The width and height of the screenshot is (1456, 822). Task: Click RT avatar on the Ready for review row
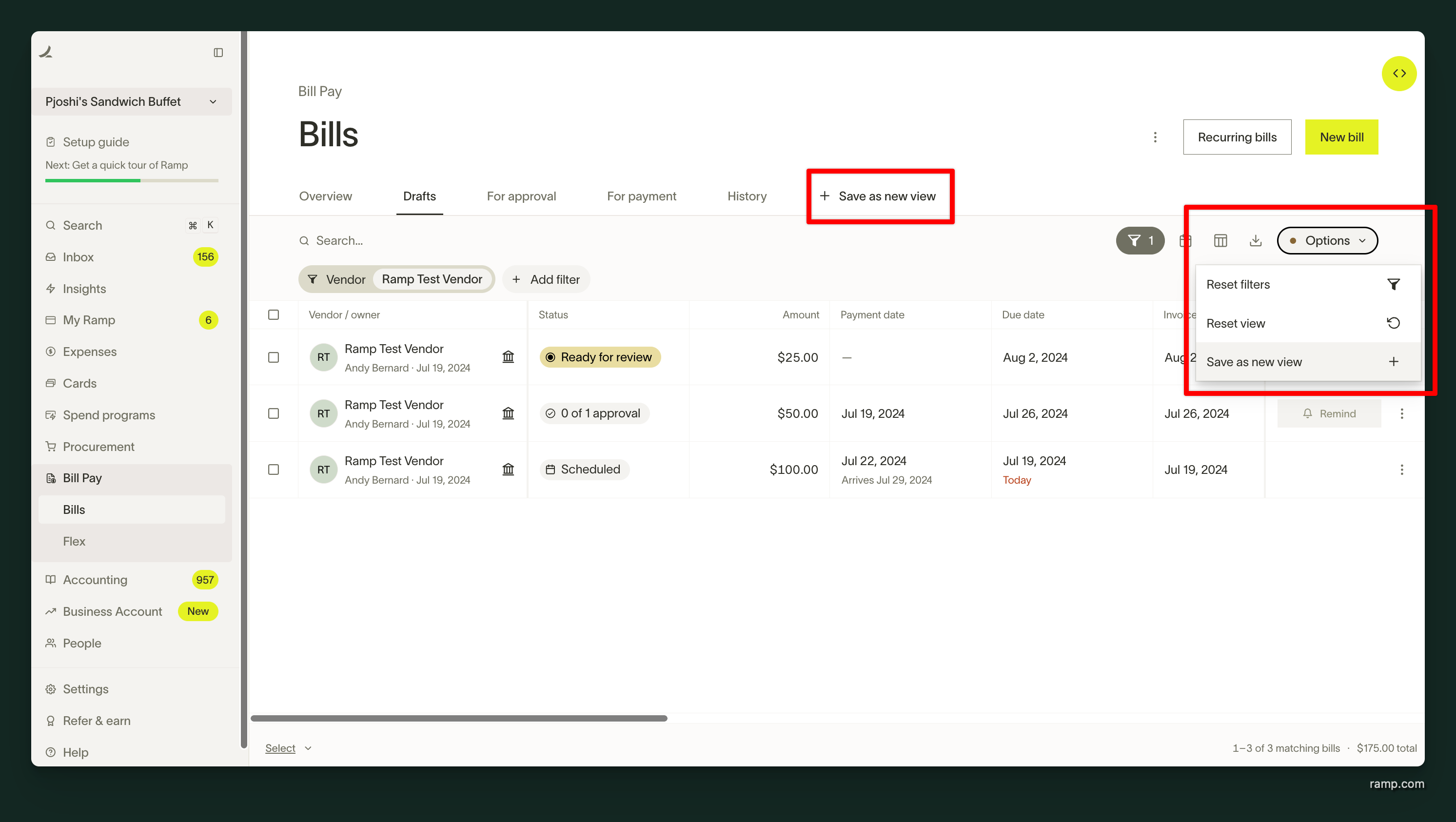click(323, 357)
